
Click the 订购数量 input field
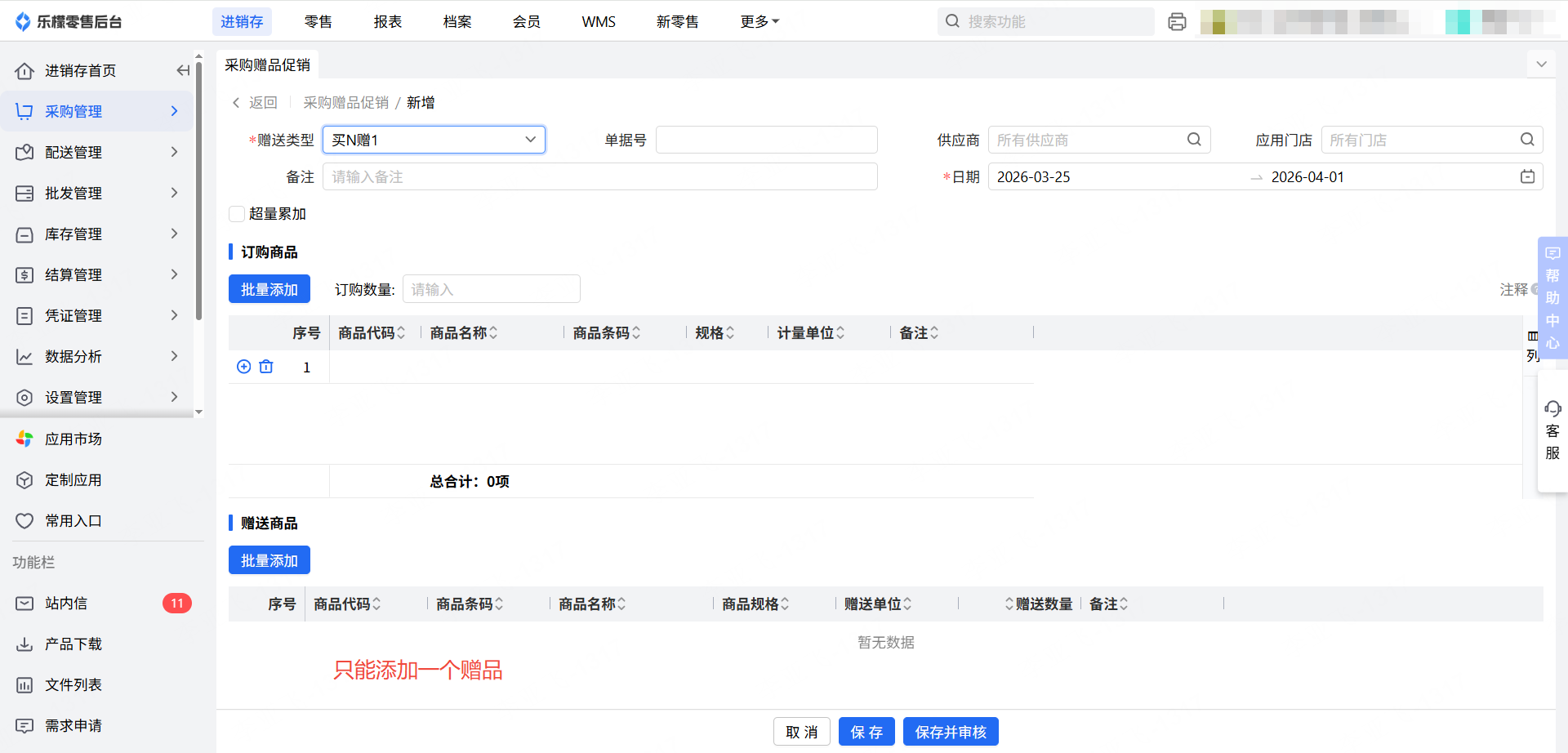coord(491,289)
